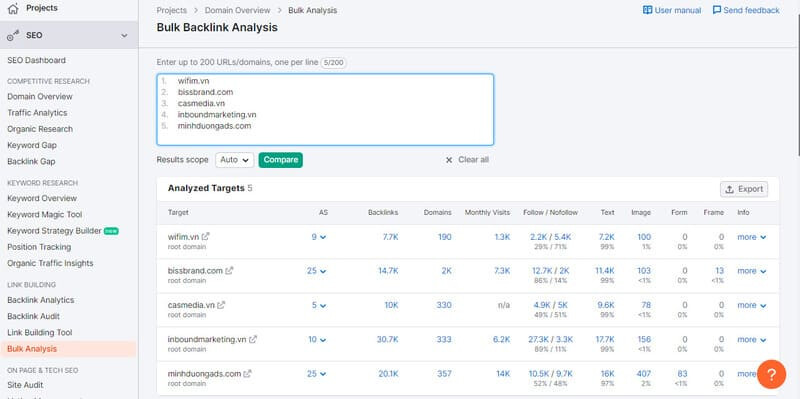Expand more info for casmedia.vn row
This screenshot has height=399, width=800.
(x=752, y=305)
